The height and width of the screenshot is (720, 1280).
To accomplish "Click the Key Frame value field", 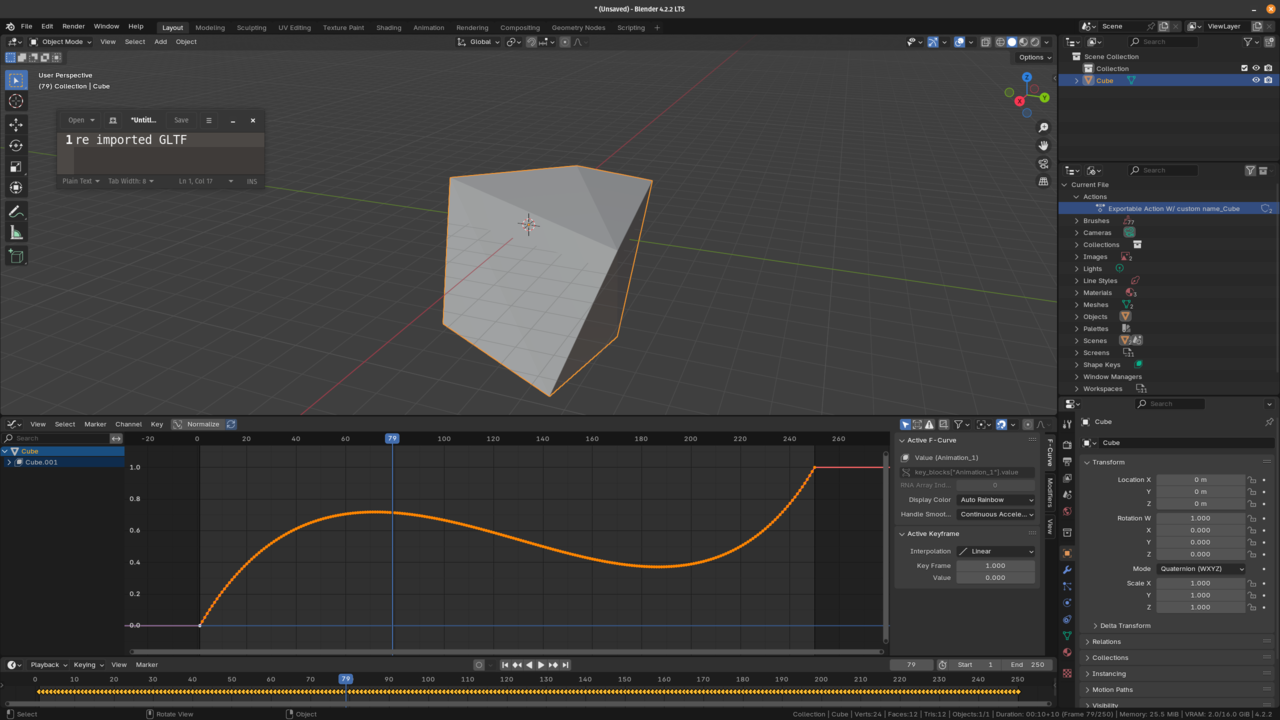I will [x=996, y=566].
